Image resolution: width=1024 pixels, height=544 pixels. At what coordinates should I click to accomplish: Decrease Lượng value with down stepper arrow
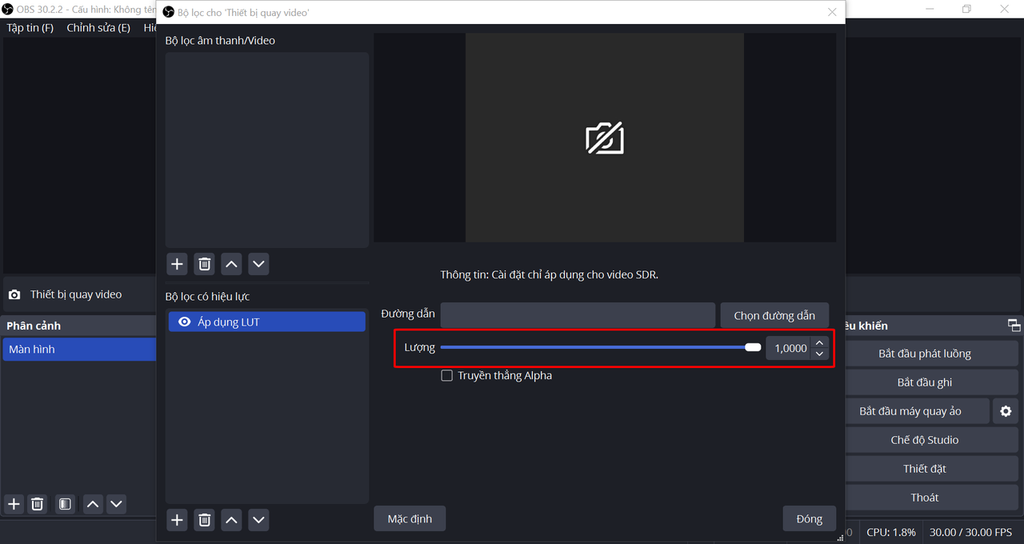820,353
